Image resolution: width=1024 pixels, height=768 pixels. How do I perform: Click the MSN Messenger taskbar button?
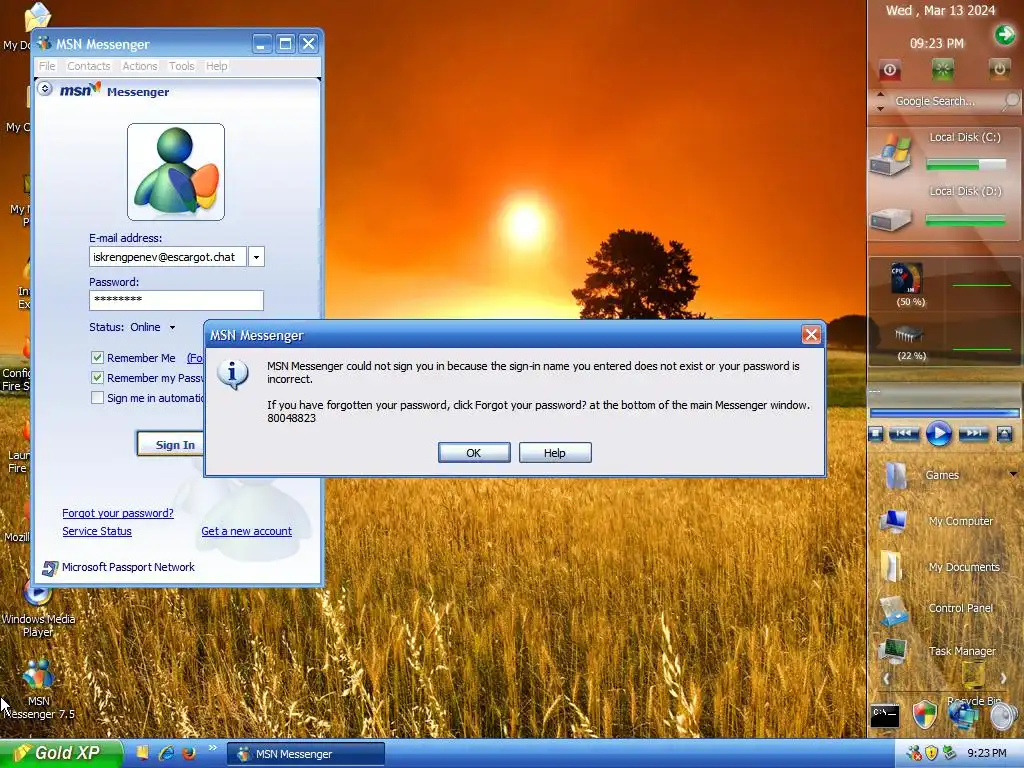coord(306,754)
